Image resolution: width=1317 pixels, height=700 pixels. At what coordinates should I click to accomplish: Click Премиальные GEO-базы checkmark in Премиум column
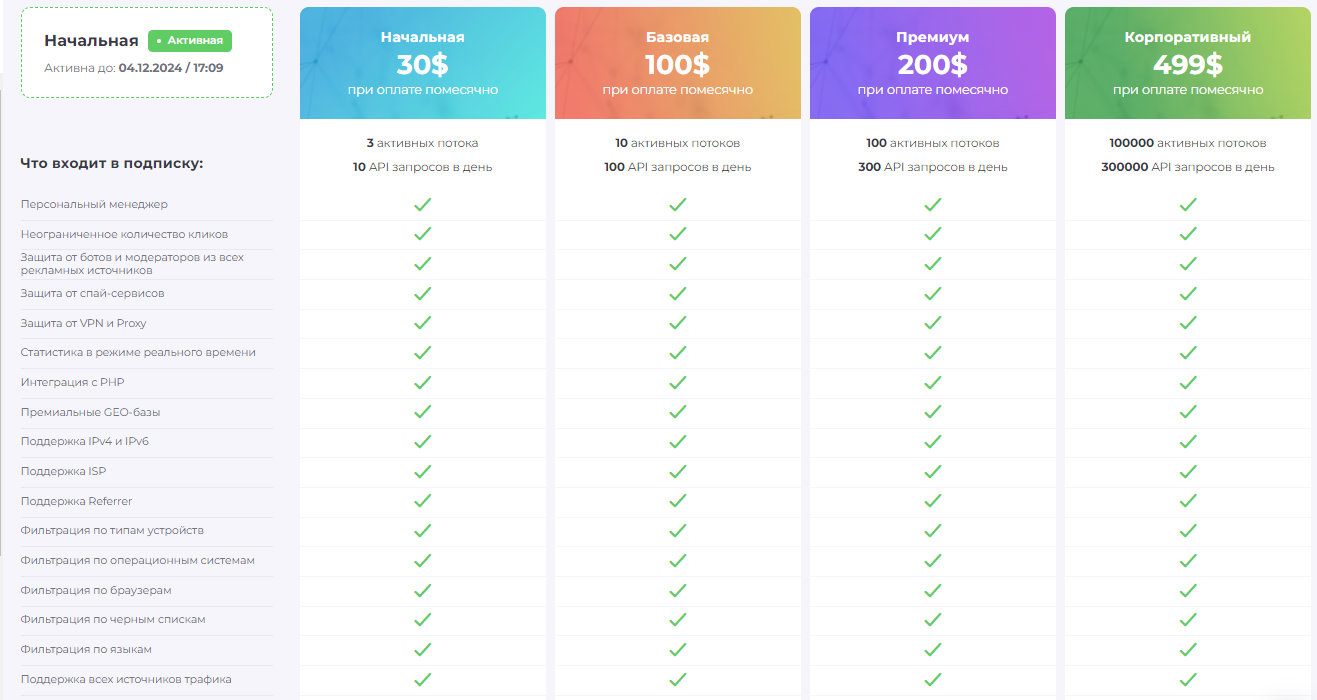click(933, 412)
